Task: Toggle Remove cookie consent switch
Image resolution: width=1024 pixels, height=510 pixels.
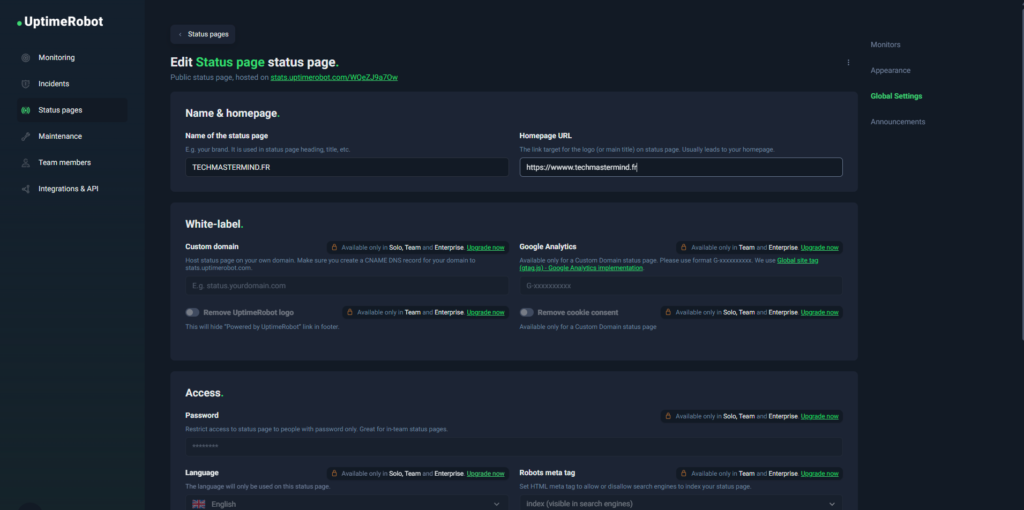Action: click(x=526, y=312)
